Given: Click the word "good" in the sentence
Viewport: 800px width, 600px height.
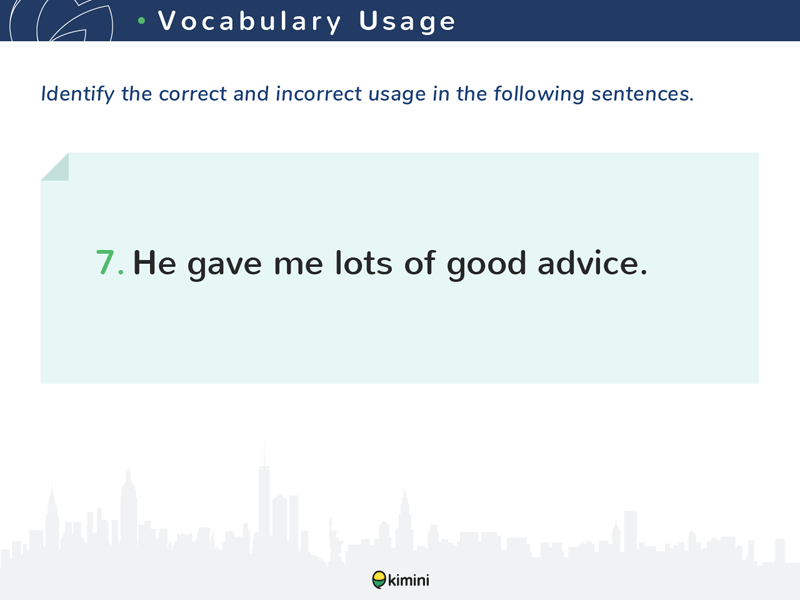Looking at the screenshot, I should [x=487, y=264].
